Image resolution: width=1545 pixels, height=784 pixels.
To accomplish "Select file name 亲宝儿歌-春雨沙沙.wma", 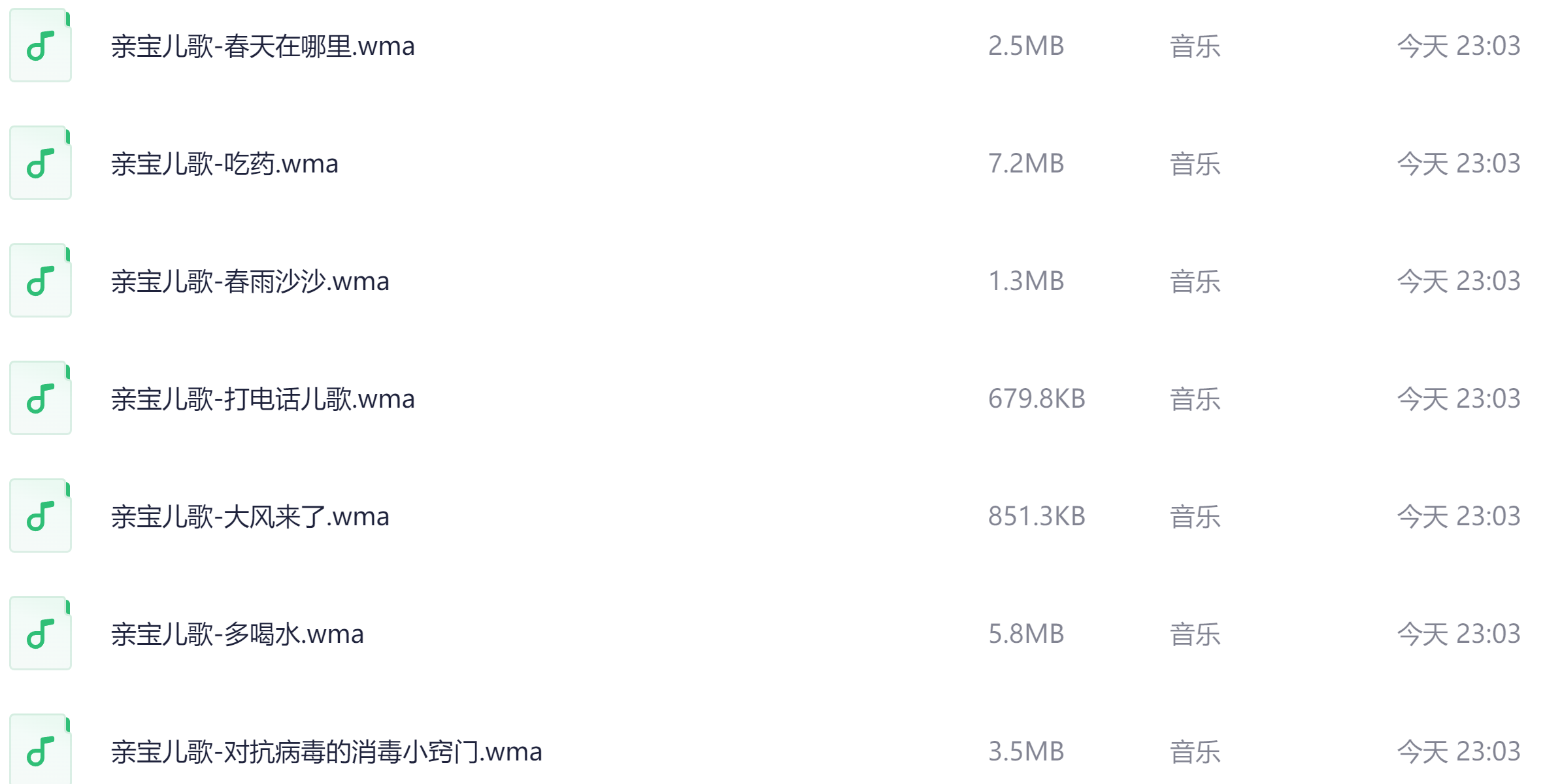I will click(x=250, y=282).
